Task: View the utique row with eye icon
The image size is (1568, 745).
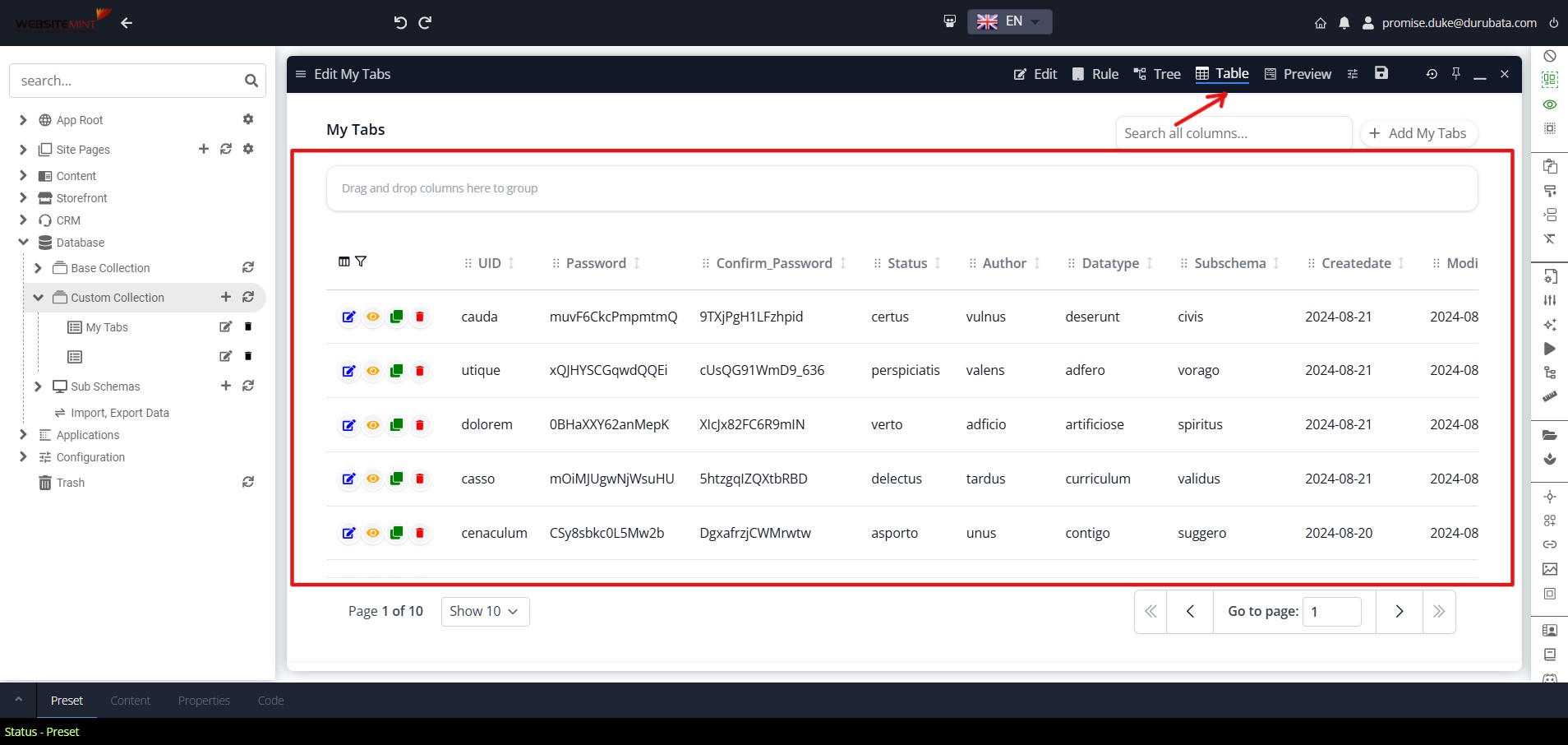Action: [x=373, y=371]
